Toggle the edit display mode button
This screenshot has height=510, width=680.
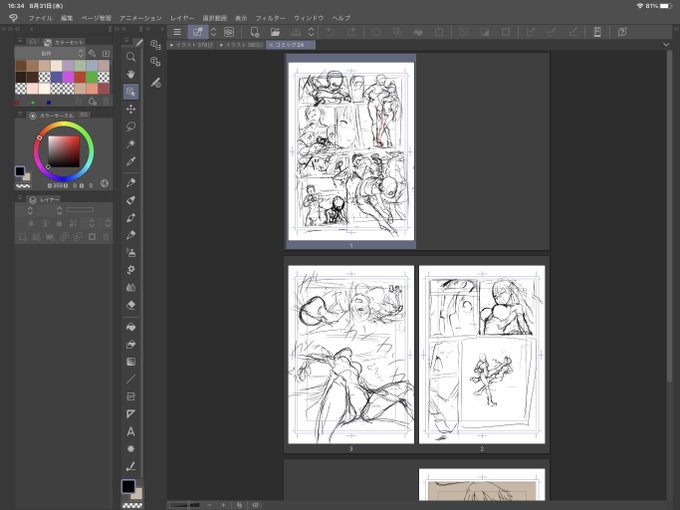tap(198, 32)
